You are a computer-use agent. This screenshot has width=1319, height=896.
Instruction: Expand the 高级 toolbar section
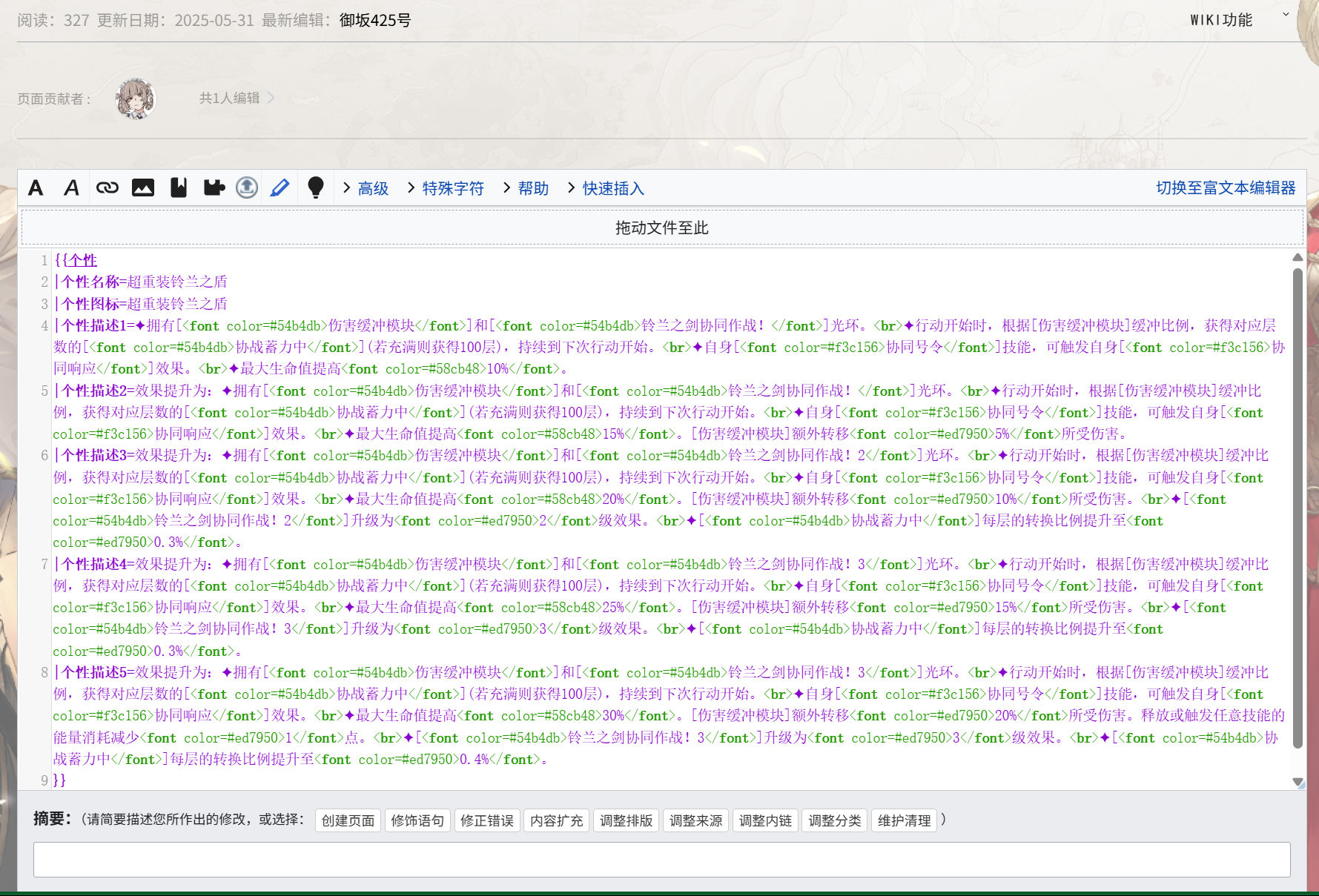(366, 189)
